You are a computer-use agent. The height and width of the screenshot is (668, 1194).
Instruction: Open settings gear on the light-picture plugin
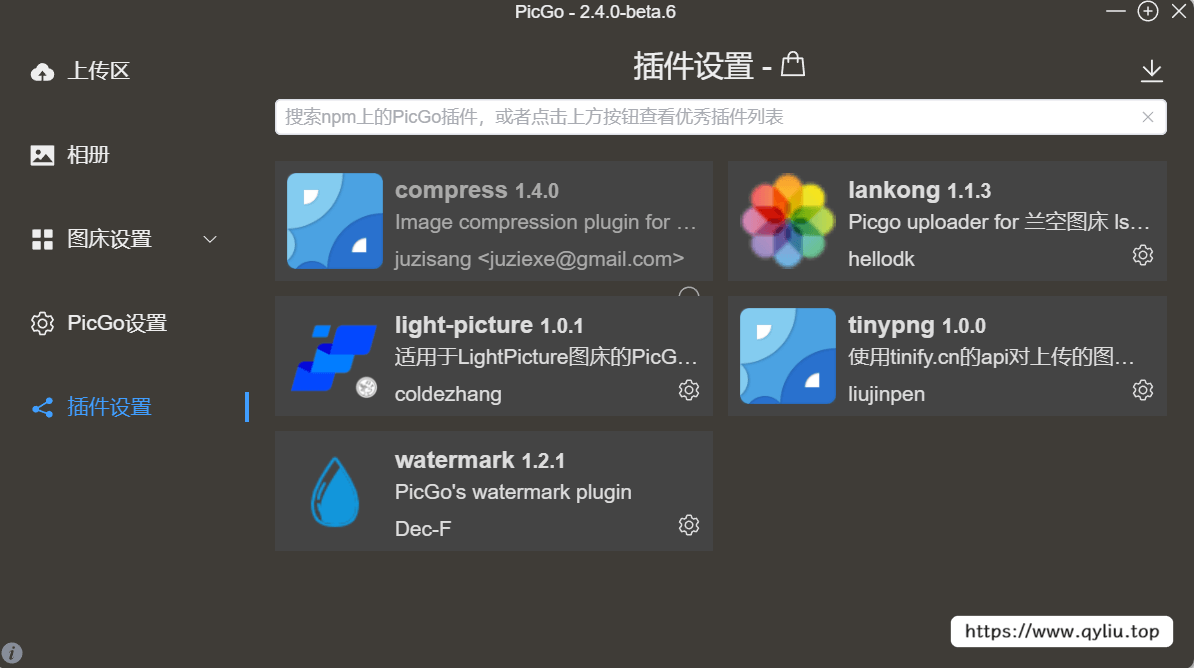tap(688, 390)
